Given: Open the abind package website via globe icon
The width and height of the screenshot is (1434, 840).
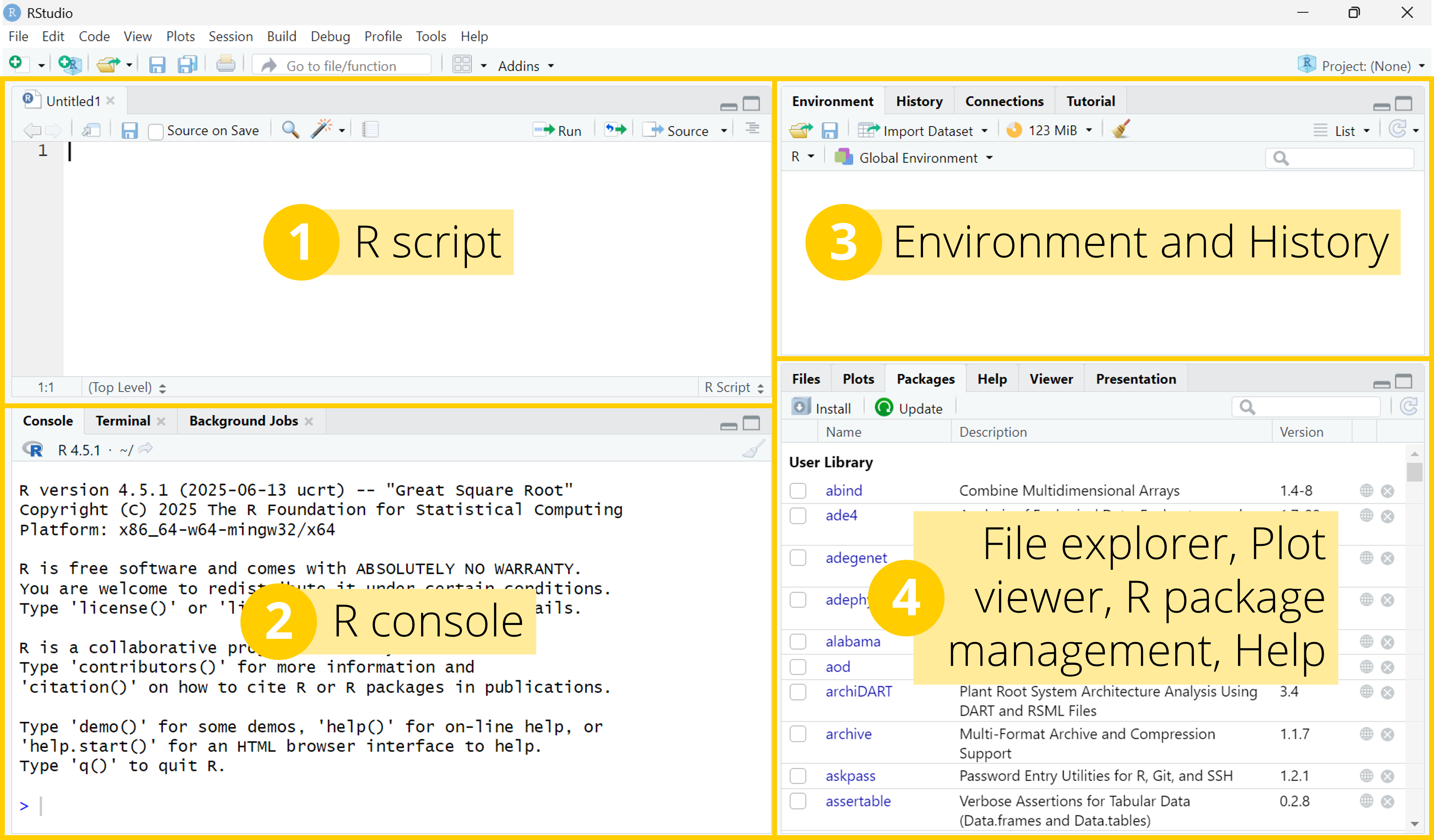Looking at the screenshot, I should point(1367,490).
